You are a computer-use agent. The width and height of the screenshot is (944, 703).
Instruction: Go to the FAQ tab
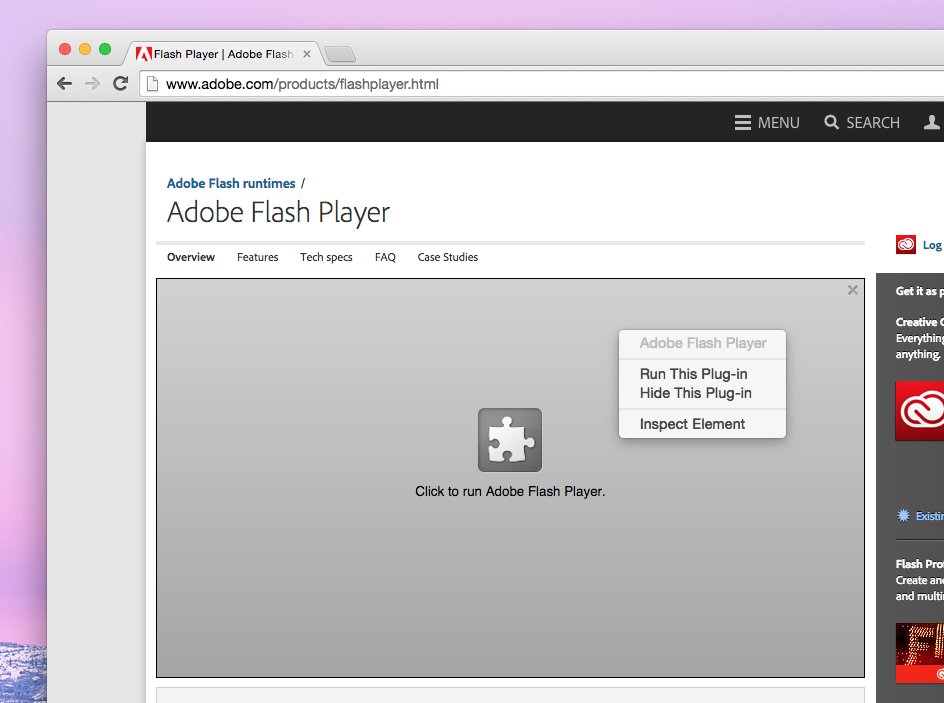tap(385, 257)
